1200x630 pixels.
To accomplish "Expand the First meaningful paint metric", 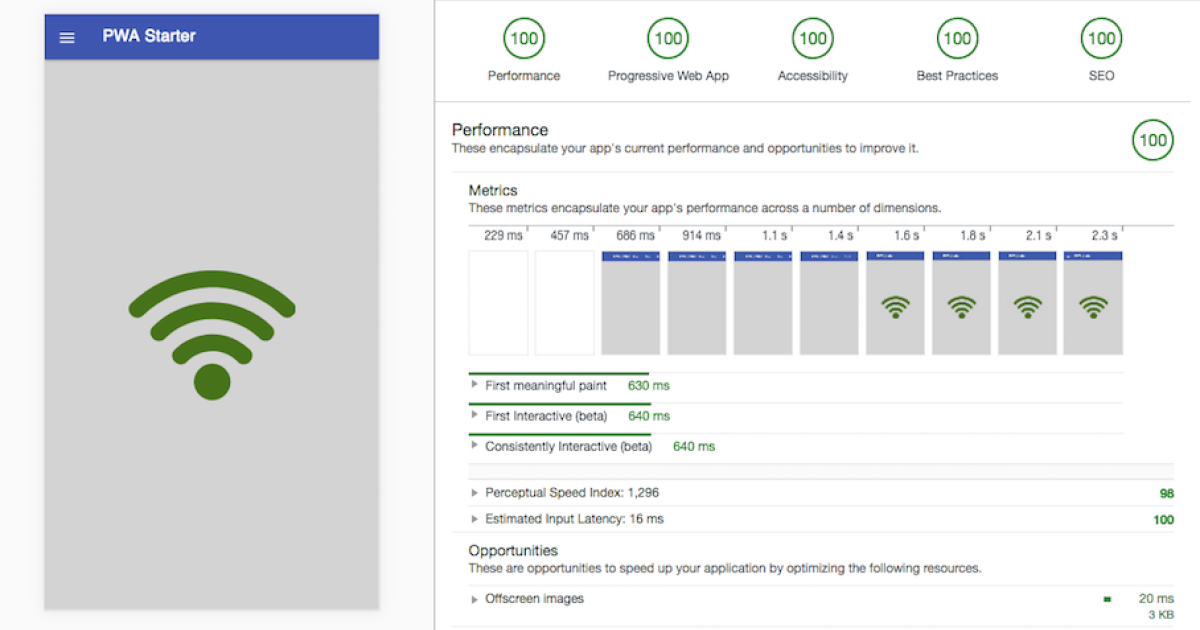I will [x=475, y=385].
